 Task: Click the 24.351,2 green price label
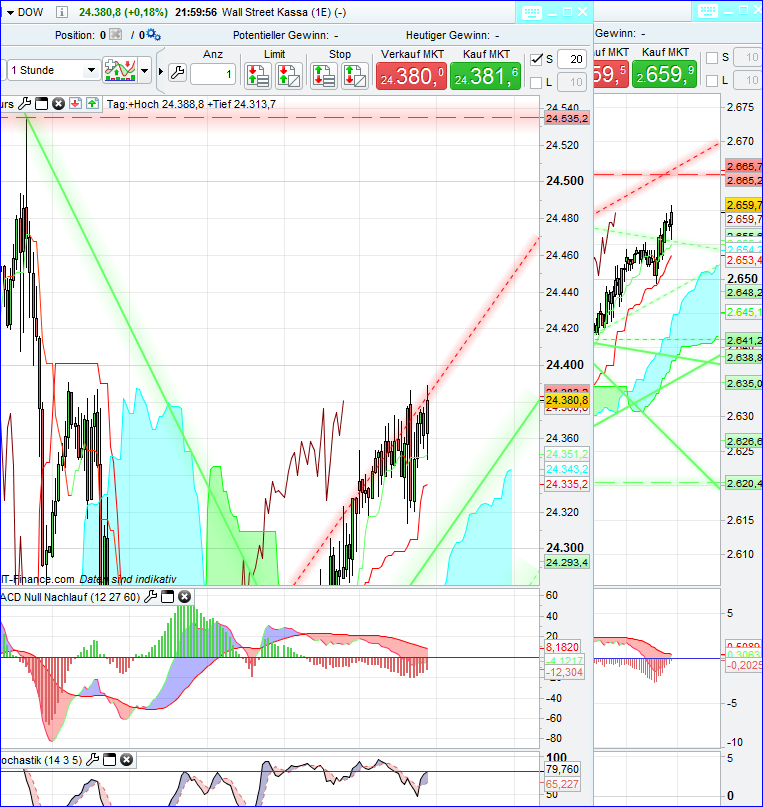pos(566,454)
